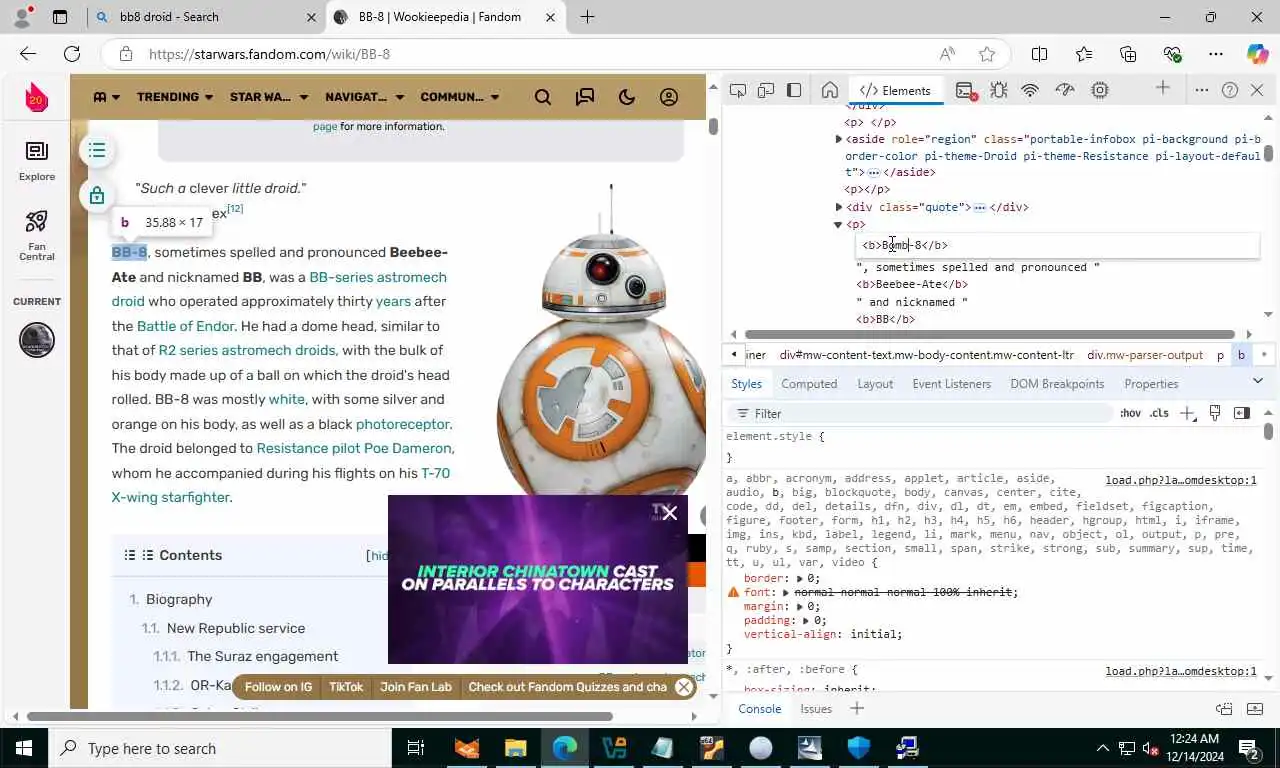
Task: Open the Issues drawer tab
Action: tap(816, 709)
